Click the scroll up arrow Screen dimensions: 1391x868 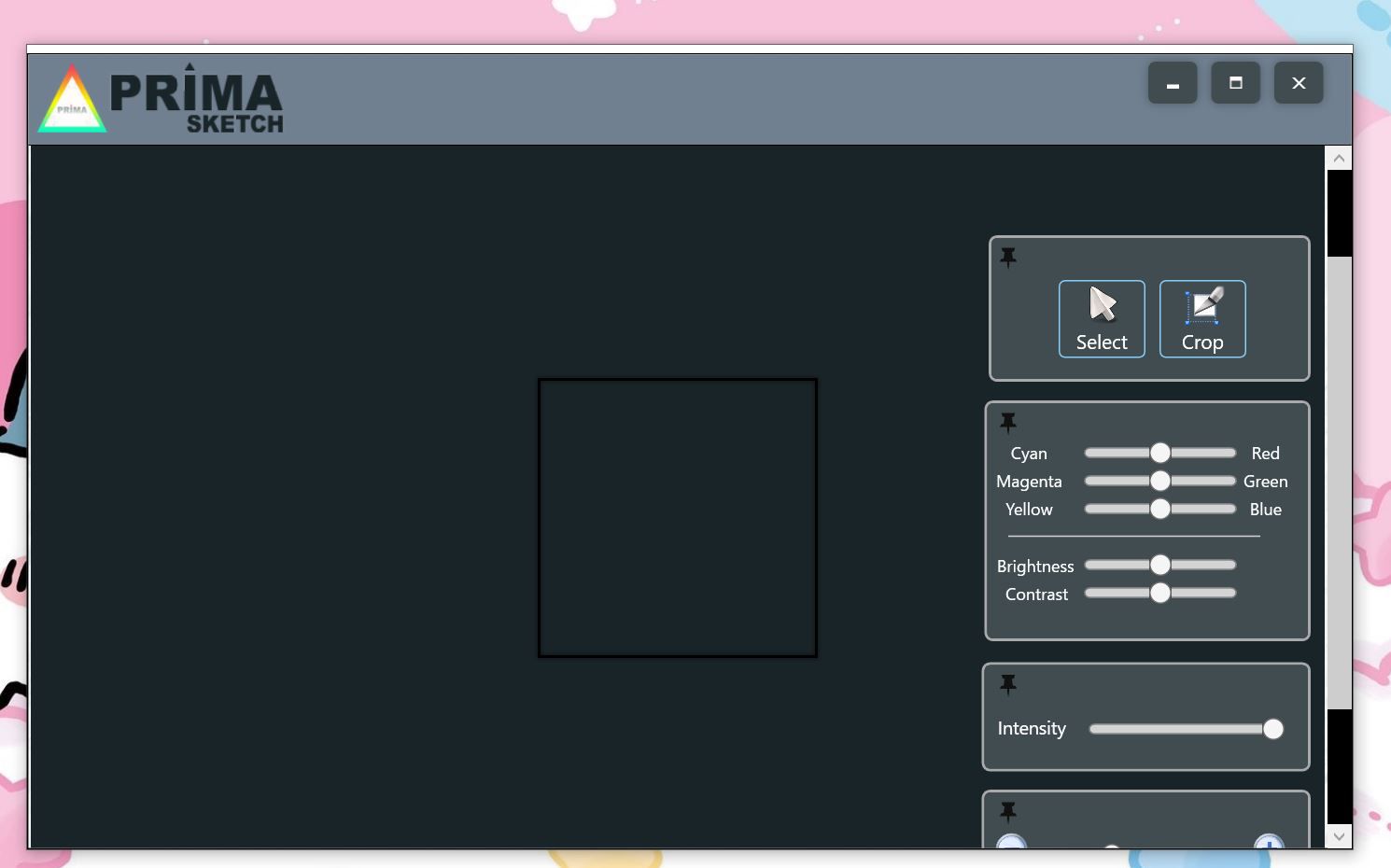coord(1339,158)
